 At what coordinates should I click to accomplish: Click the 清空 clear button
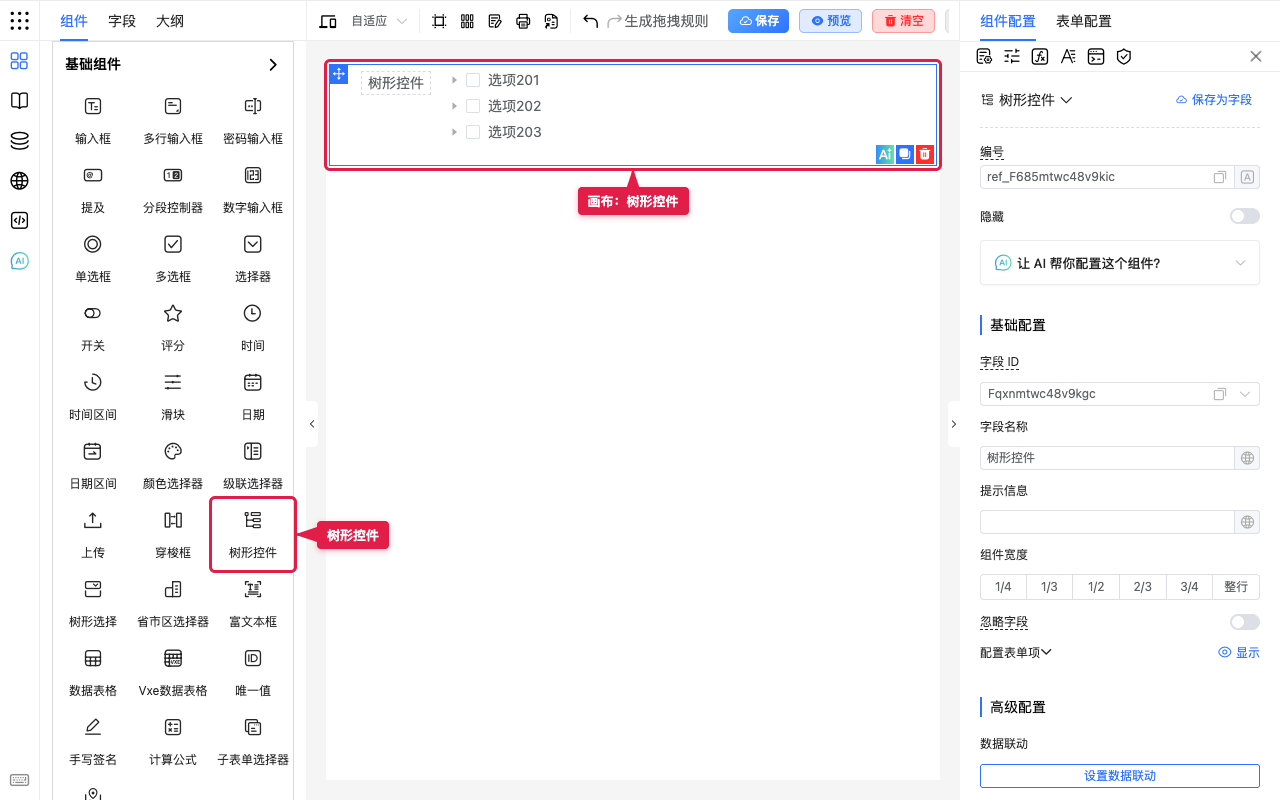click(x=903, y=21)
